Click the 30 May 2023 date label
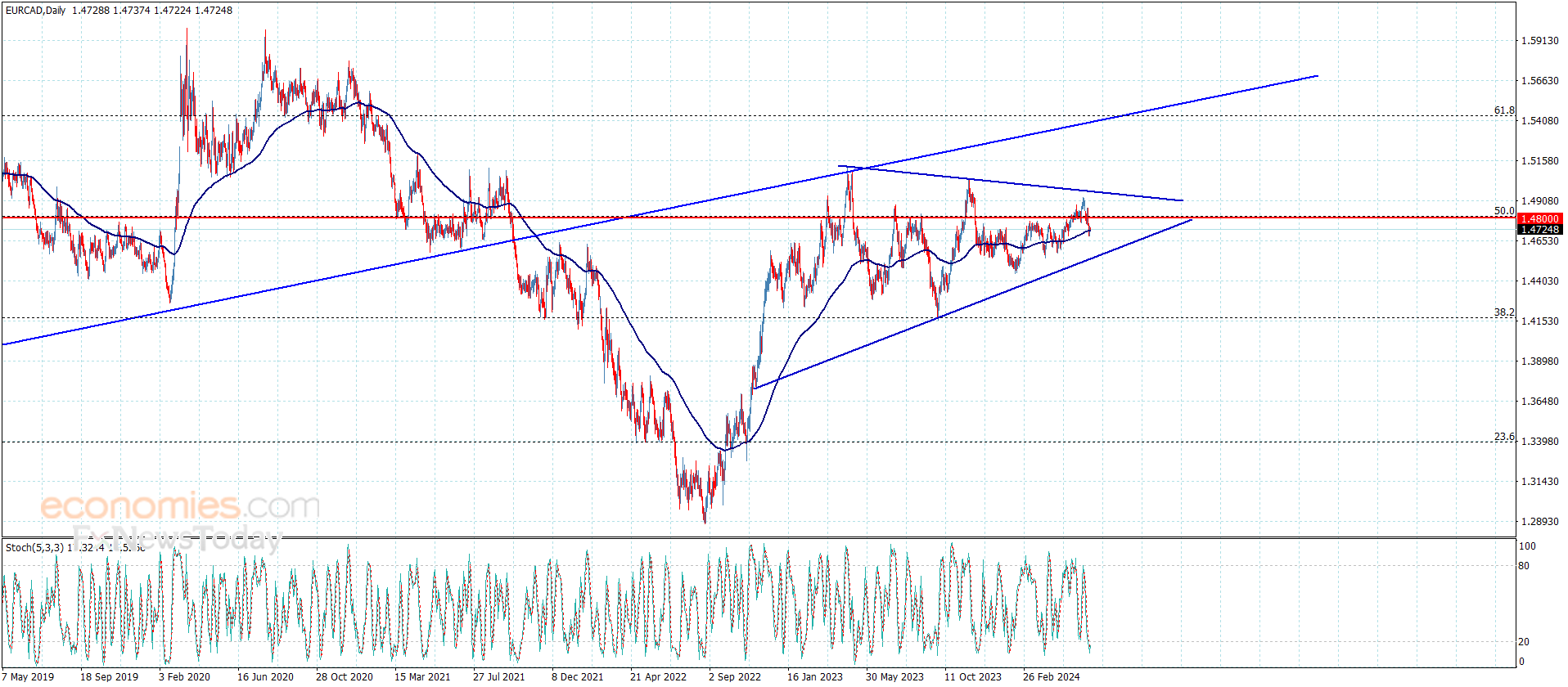 pyautogui.click(x=894, y=677)
